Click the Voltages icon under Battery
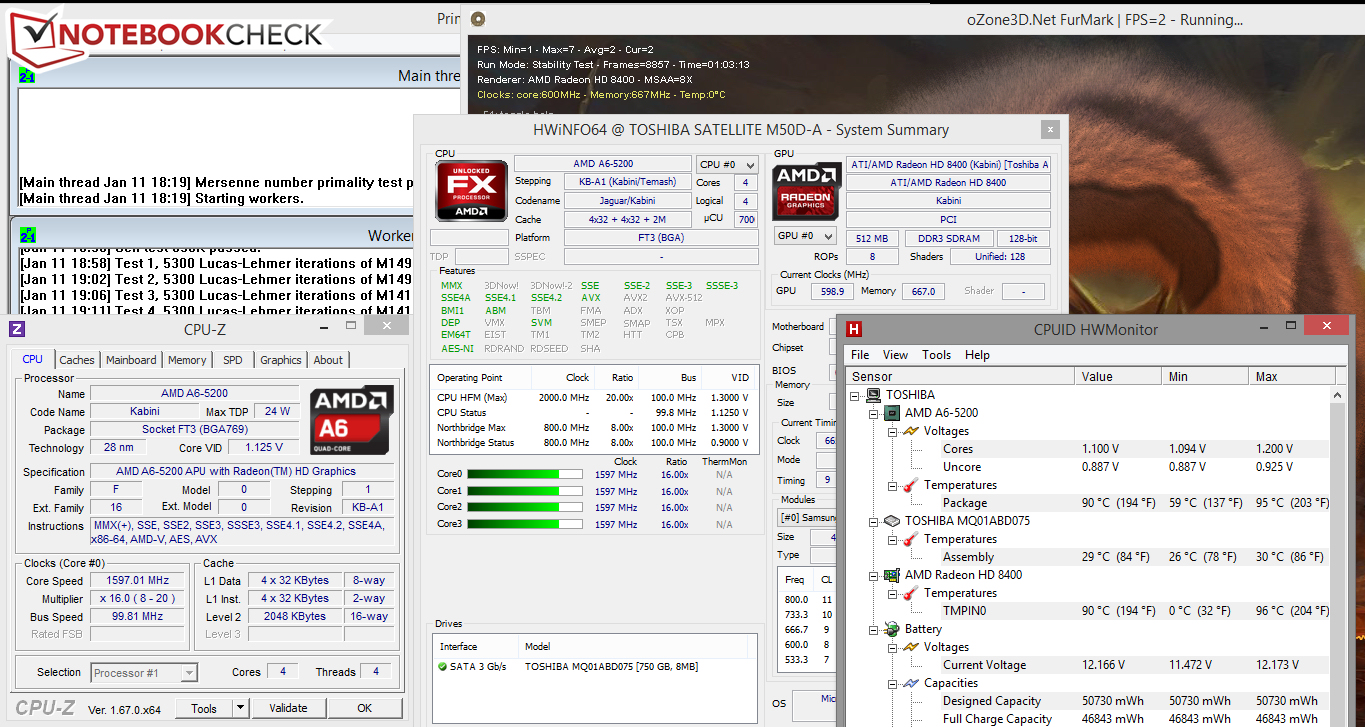 point(911,647)
